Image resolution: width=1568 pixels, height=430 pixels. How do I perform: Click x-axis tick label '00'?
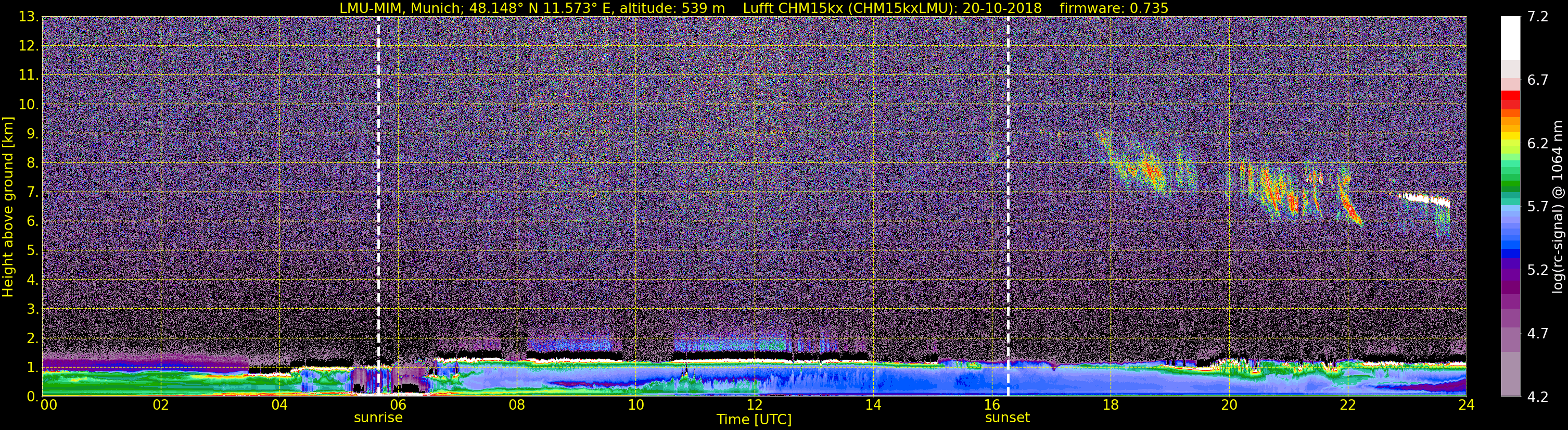point(49,405)
